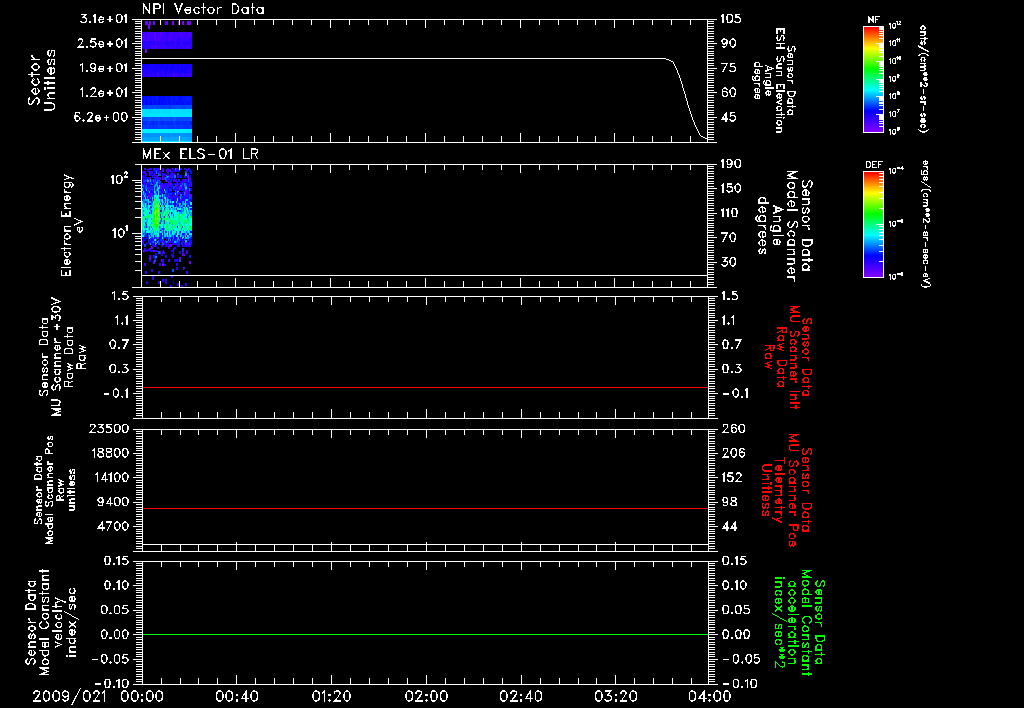
Task: Select the NPI Vector Data panel title
Action: 203,9
